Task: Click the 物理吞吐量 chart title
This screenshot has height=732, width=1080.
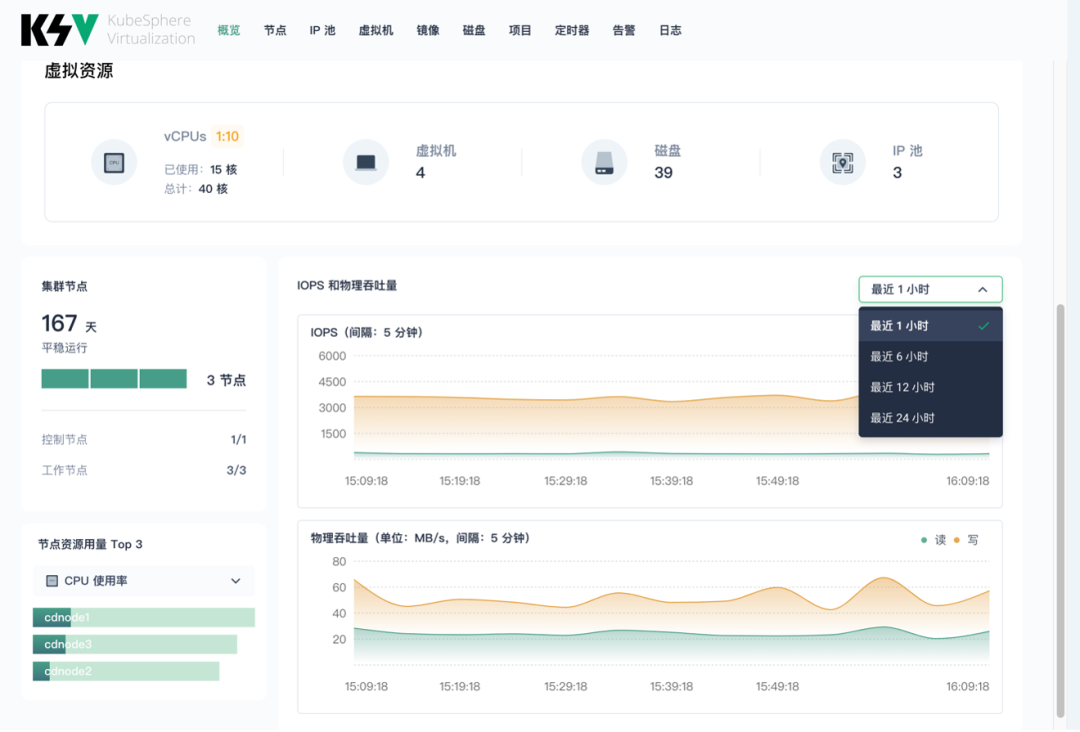Action: pos(420,538)
